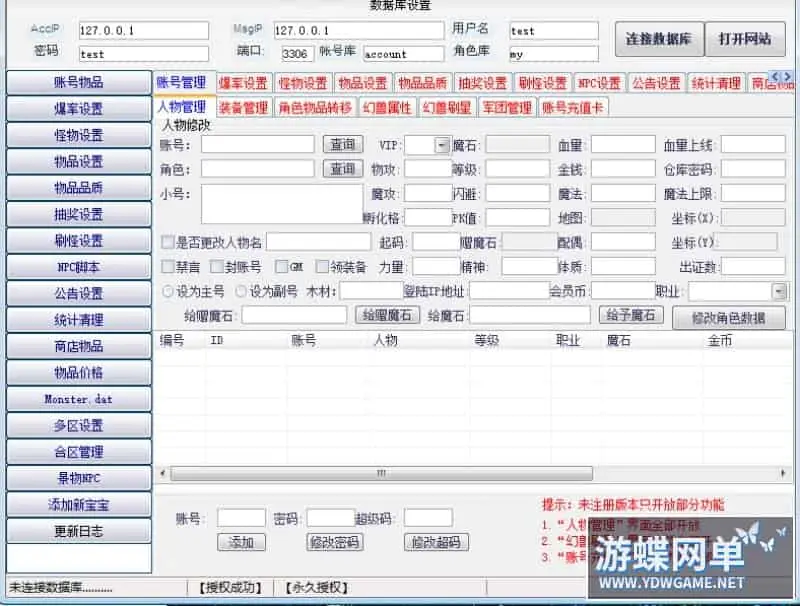Toggle the 领装备 checkbox
800x606 pixels.
(321, 266)
